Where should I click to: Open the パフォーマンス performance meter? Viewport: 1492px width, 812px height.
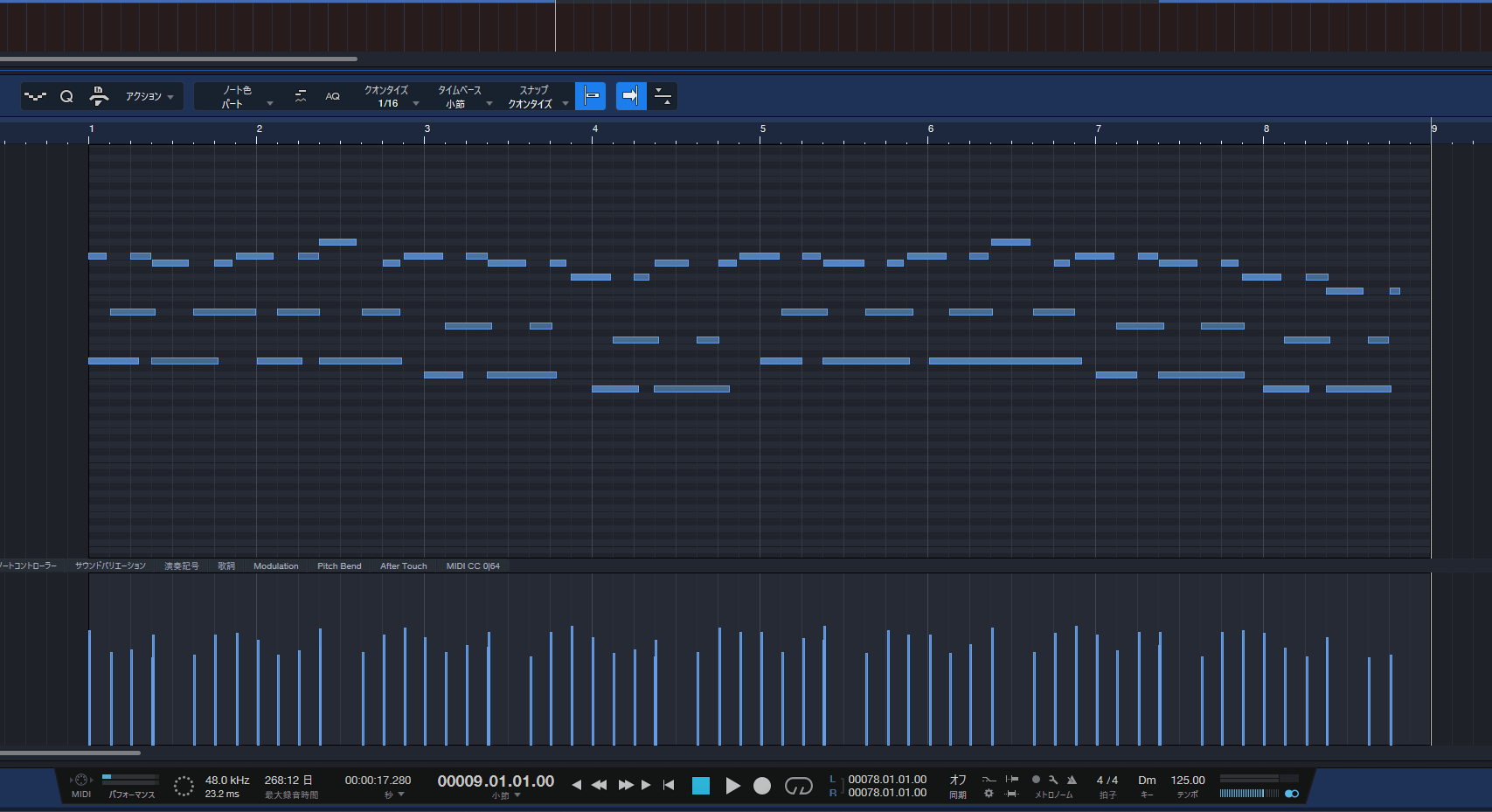131,785
